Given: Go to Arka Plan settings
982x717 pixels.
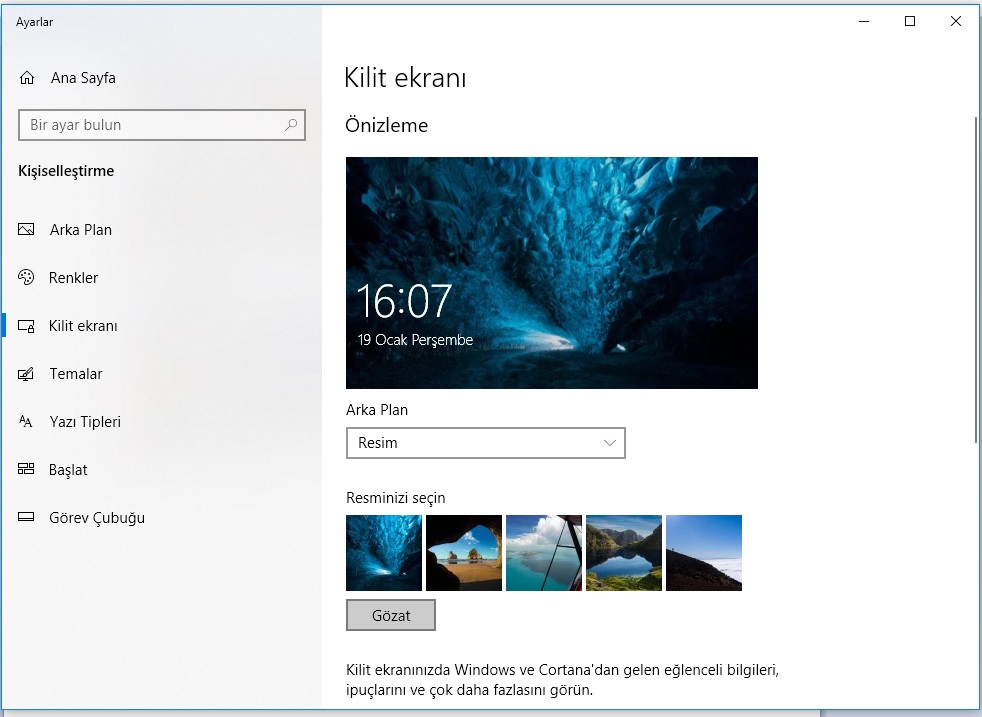Looking at the screenshot, I should click(x=81, y=230).
